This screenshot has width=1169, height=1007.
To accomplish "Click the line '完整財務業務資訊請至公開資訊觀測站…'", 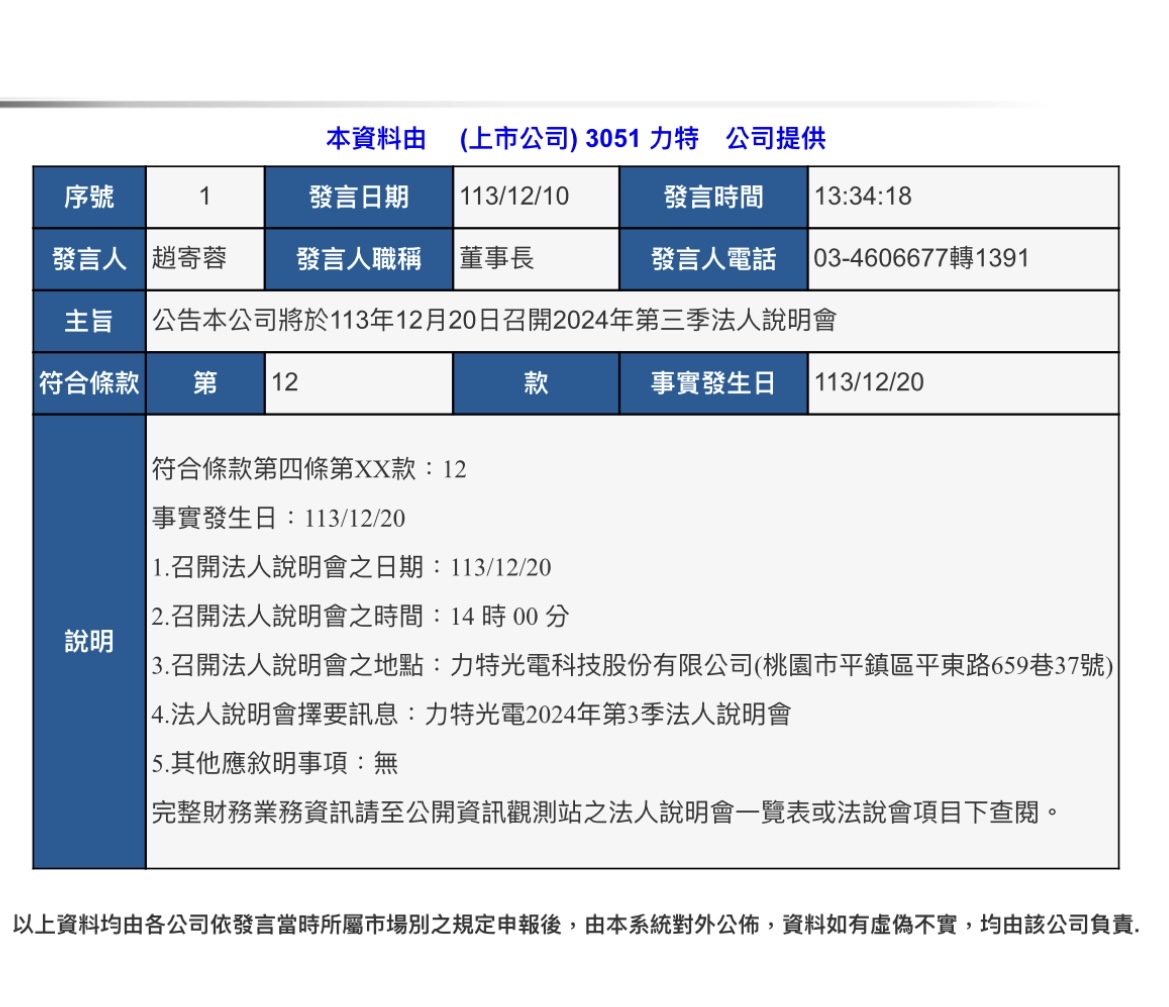I will click(605, 812).
